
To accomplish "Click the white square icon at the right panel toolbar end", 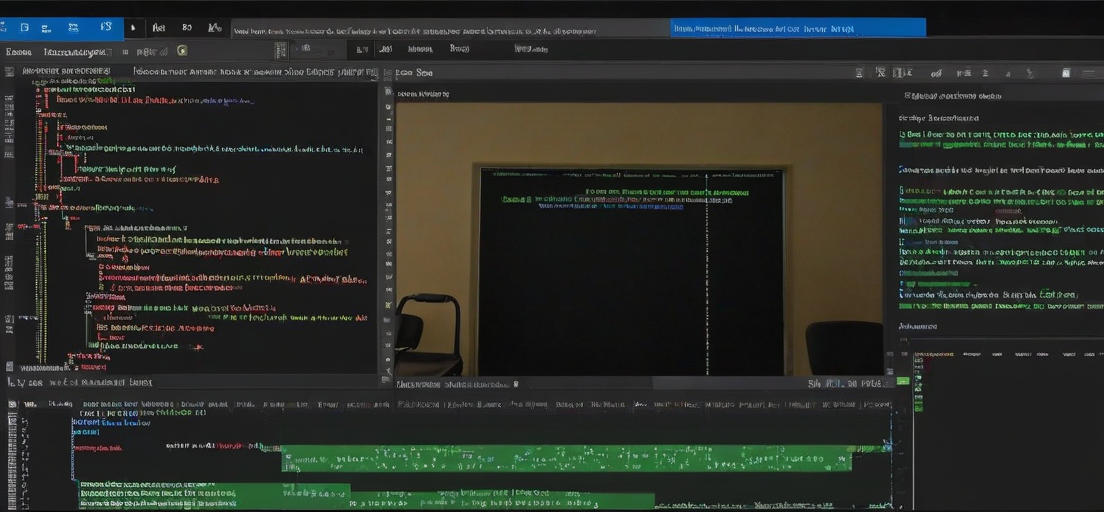I will tap(1066, 73).
